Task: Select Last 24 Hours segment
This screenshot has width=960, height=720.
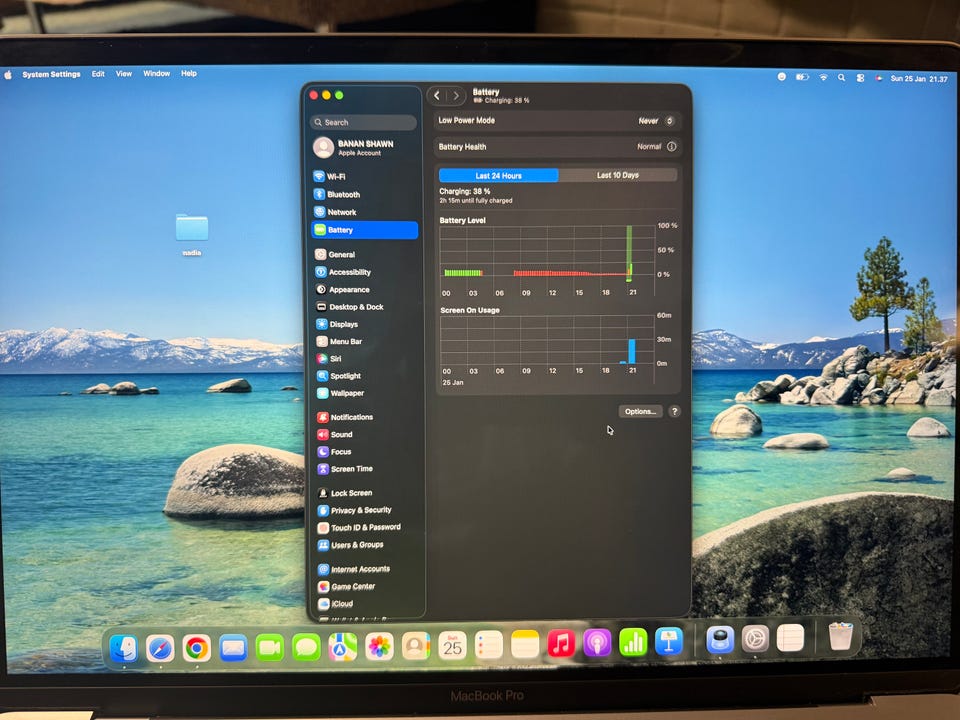Action: click(x=498, y=176)
